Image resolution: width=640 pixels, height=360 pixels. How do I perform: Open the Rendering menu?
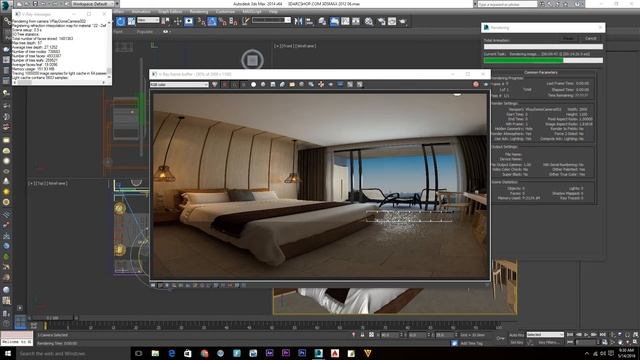pos(199,12)
